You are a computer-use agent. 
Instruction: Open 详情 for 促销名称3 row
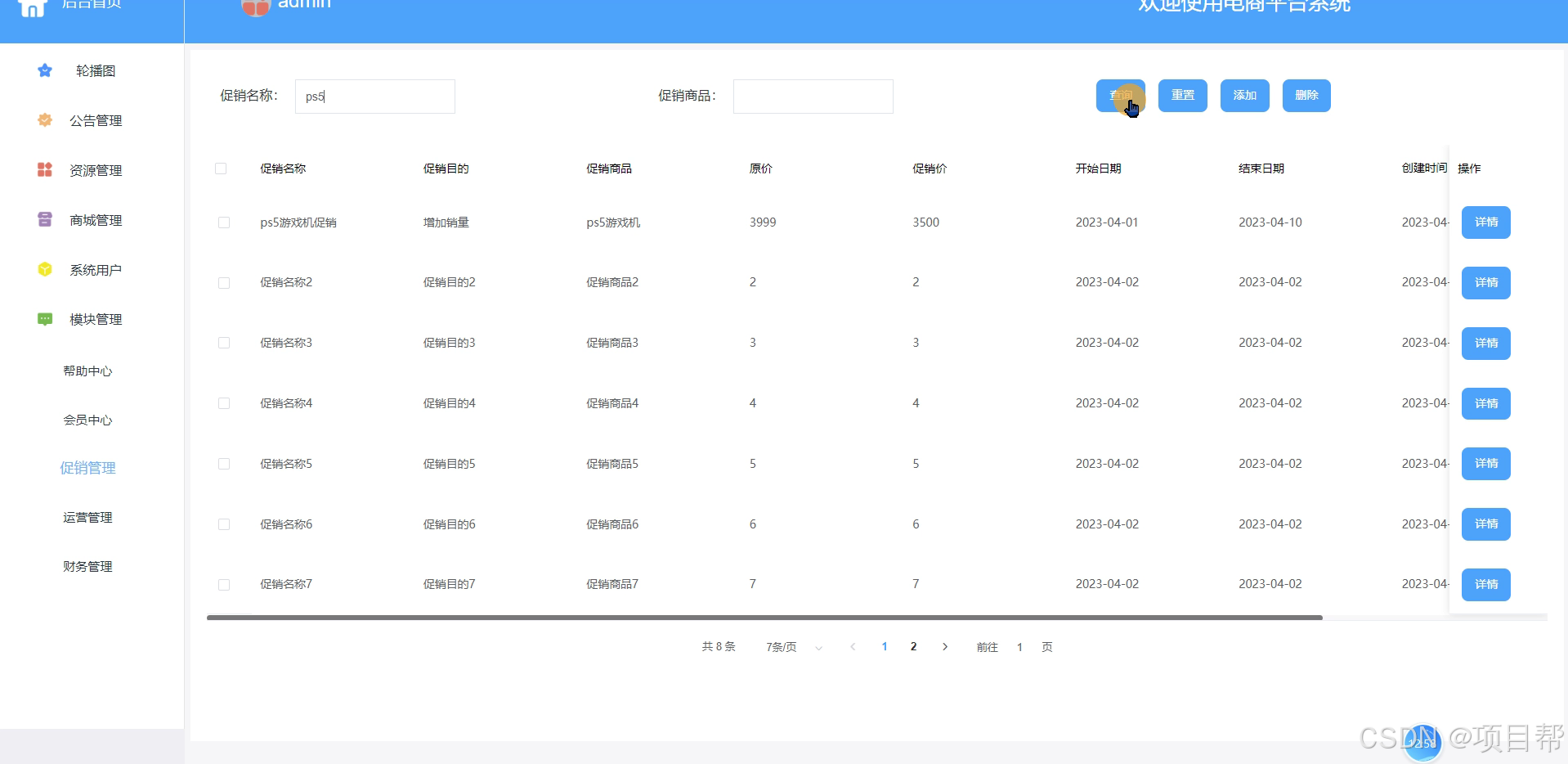[1486, 344]
